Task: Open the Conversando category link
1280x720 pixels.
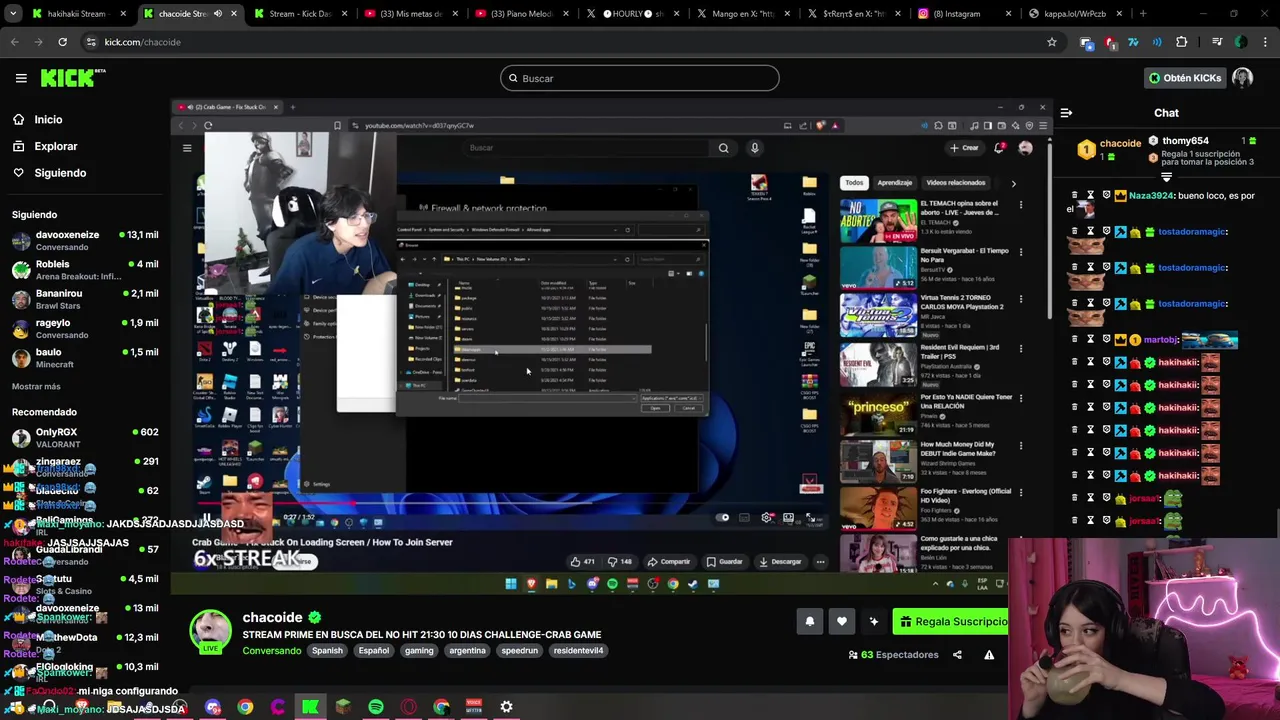Action: pos(271,650)
